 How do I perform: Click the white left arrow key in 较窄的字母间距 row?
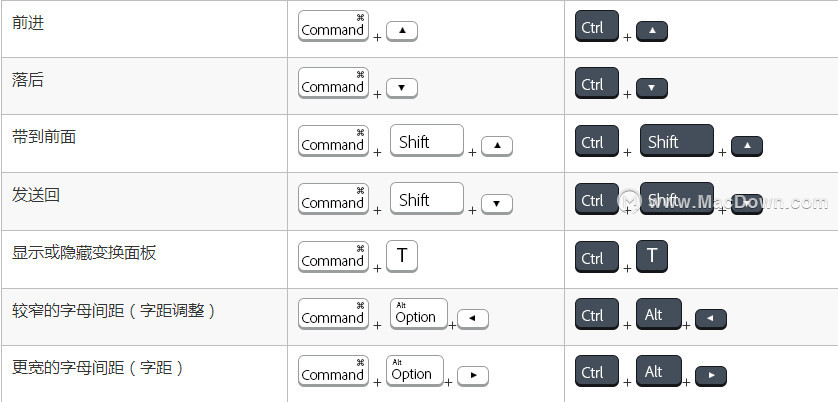473,319
